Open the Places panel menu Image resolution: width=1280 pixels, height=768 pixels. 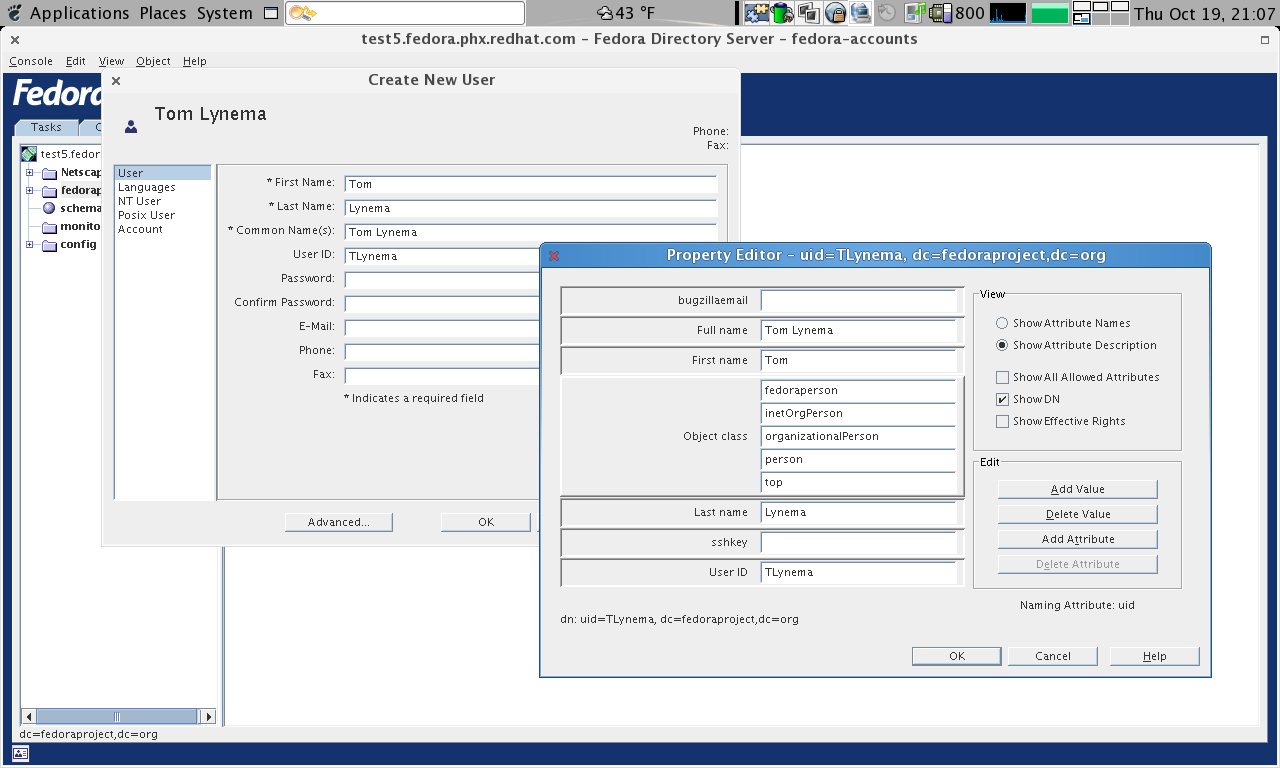point(163,13)
